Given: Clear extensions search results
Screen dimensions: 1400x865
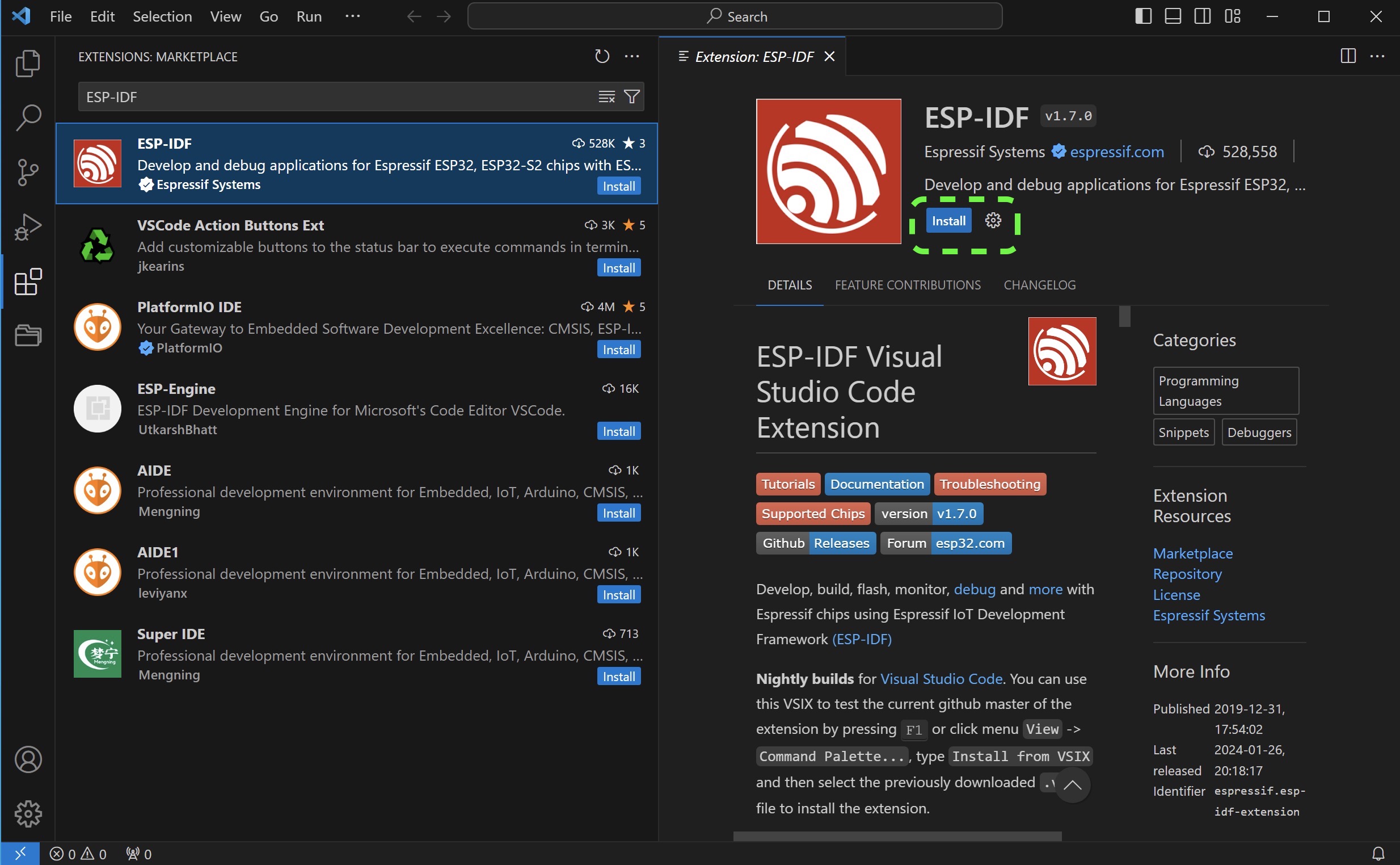Looking at the screenshot, I should (606, 96).
